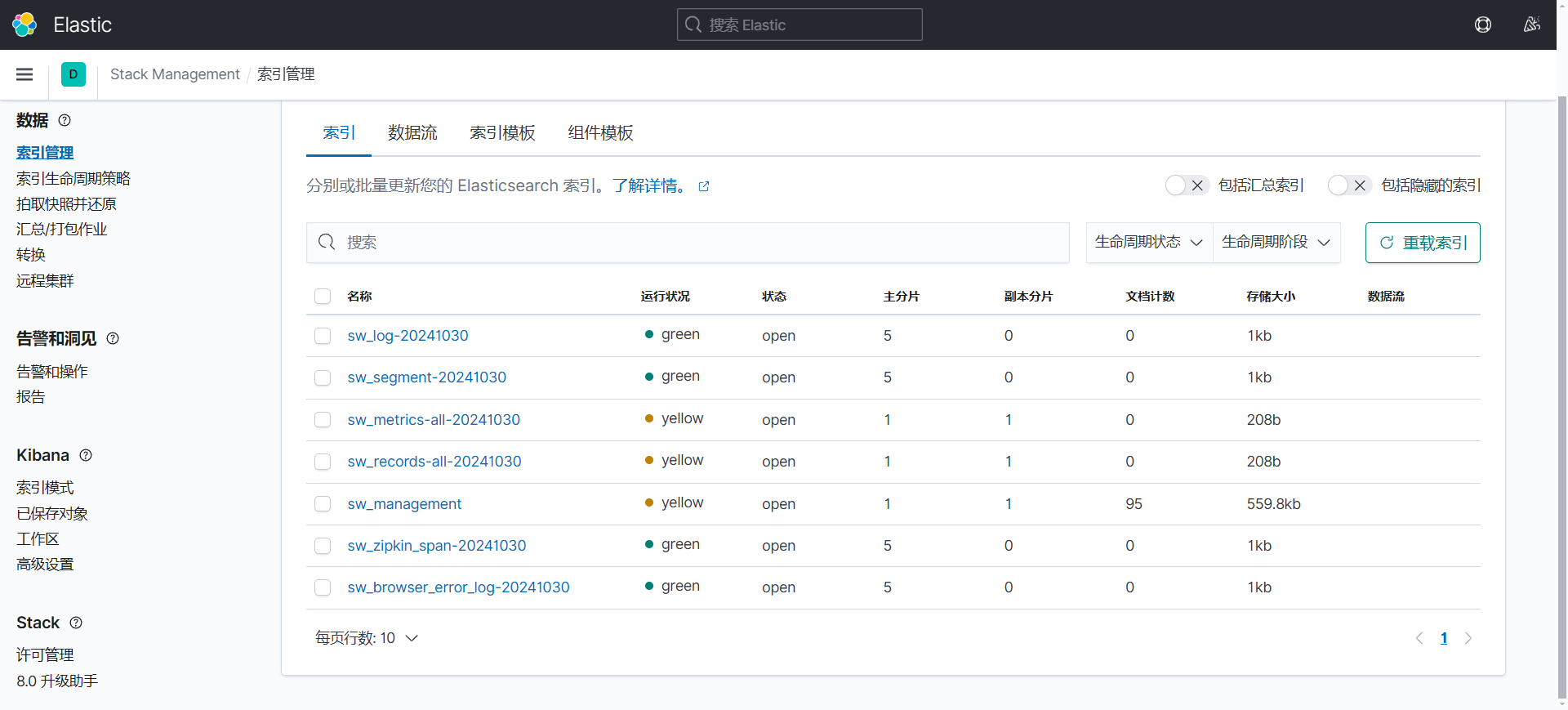The width and height of the screenshot is (1568, 710).
Task: Open the hamburger navigation menu
Action: (24, 74)
